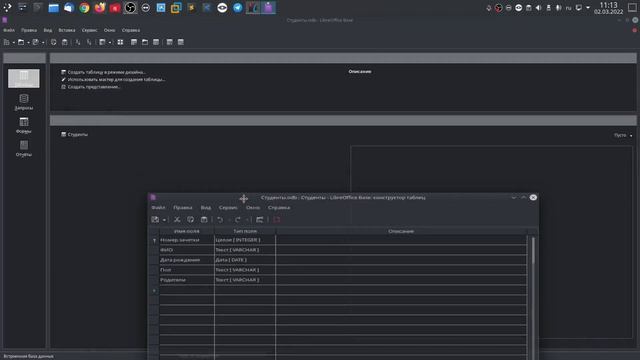Screen dimensions: 640x360
Task: Open Google Chrome from the taskbar
Action: click(84, 8)
